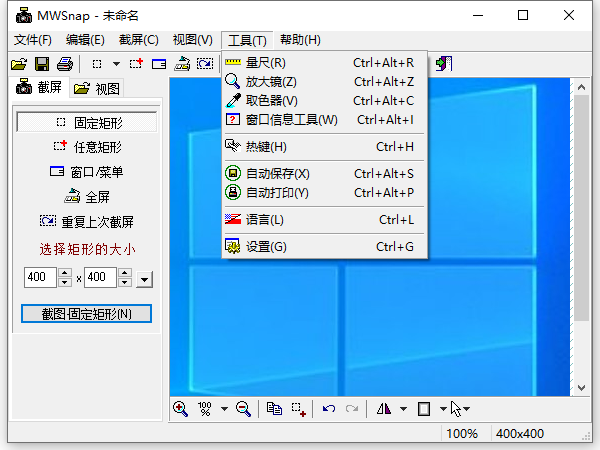Image resolution: width=600 pixels, height=450 pixels.
Task: Click the full screen capture toolbar icon
Action: [182, 64]
